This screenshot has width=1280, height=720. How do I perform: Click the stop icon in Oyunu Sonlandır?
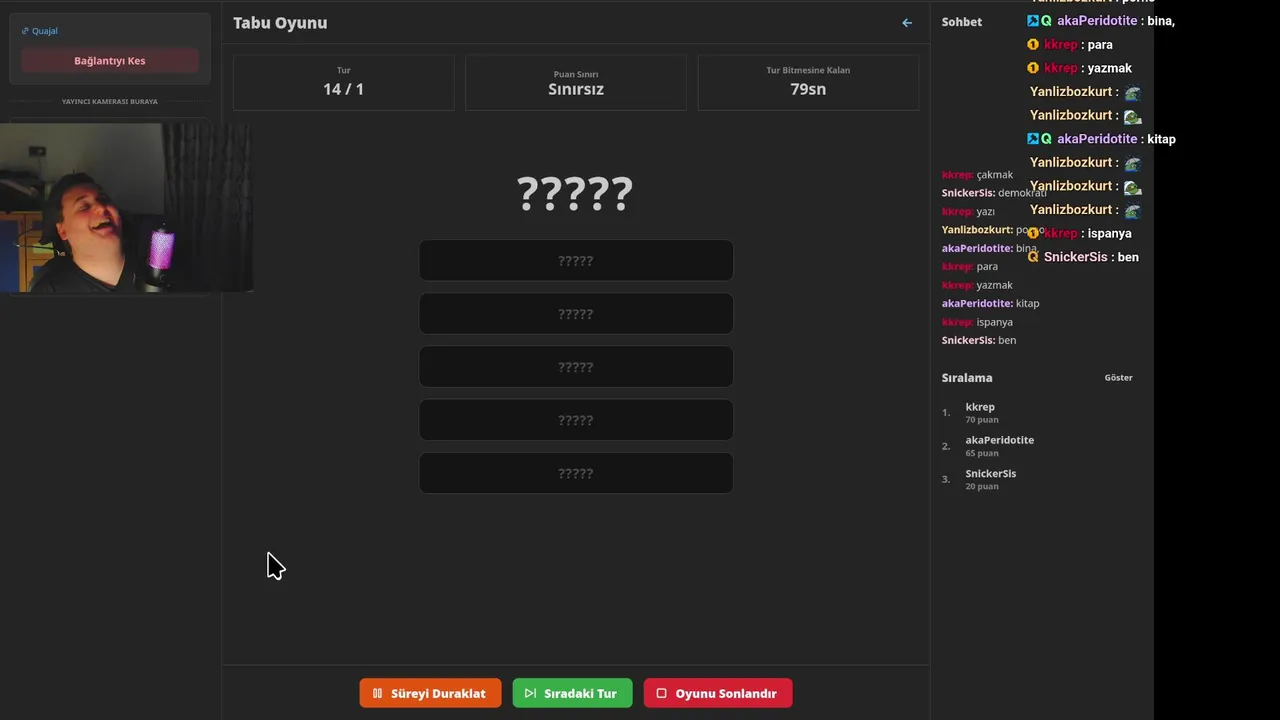[x=661, y=693]
